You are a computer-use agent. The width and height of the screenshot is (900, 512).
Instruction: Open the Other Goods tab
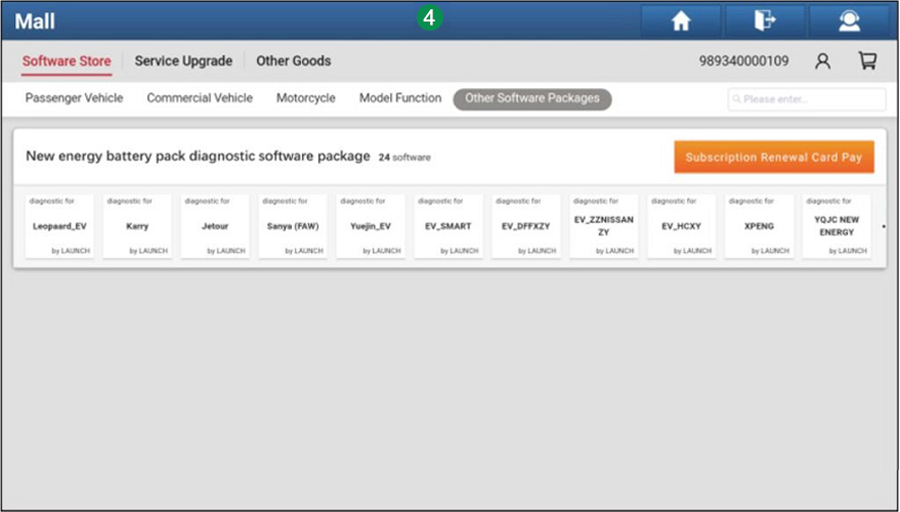tap(293, 61)
